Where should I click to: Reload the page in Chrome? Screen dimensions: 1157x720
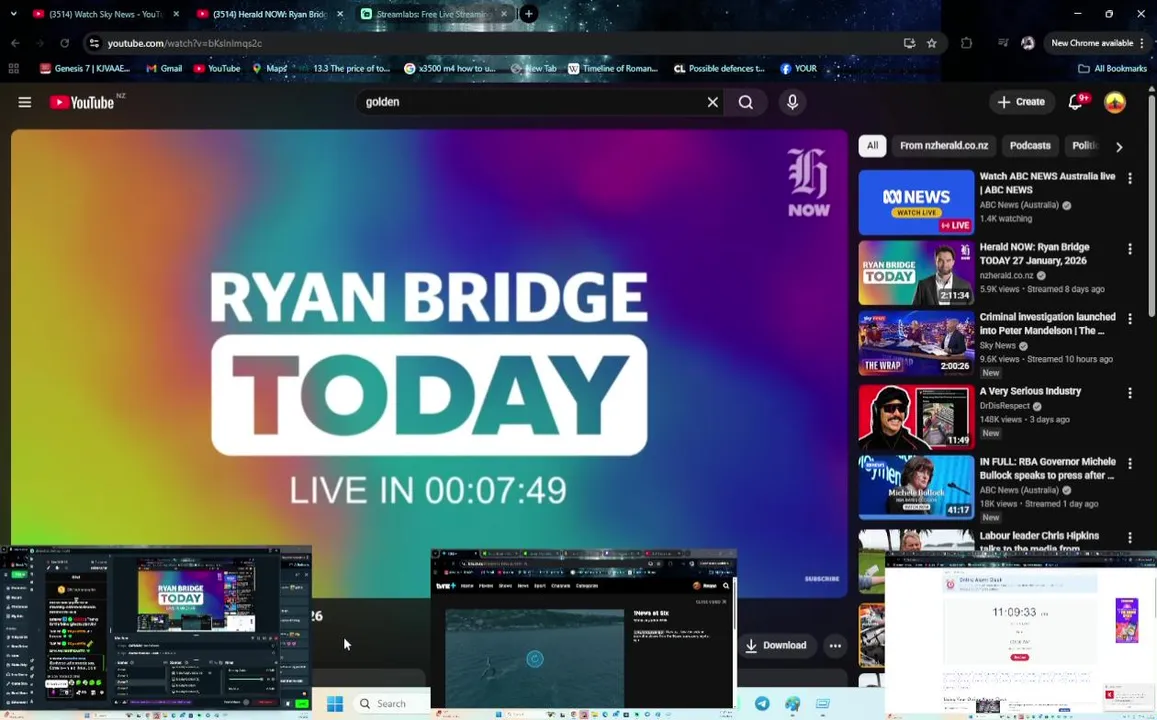click(65, 44)
